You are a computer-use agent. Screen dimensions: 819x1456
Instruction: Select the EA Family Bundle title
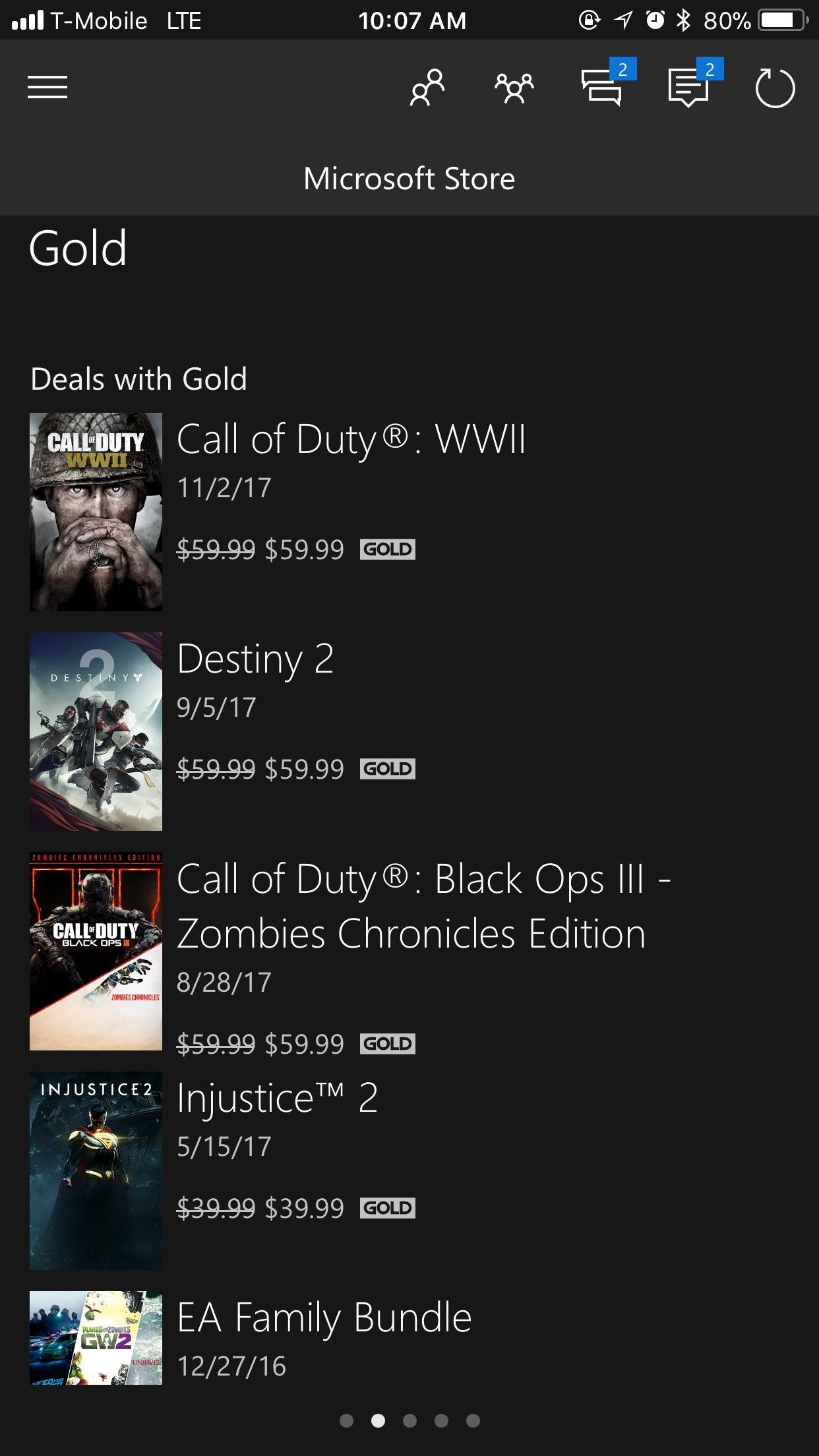324,1318
